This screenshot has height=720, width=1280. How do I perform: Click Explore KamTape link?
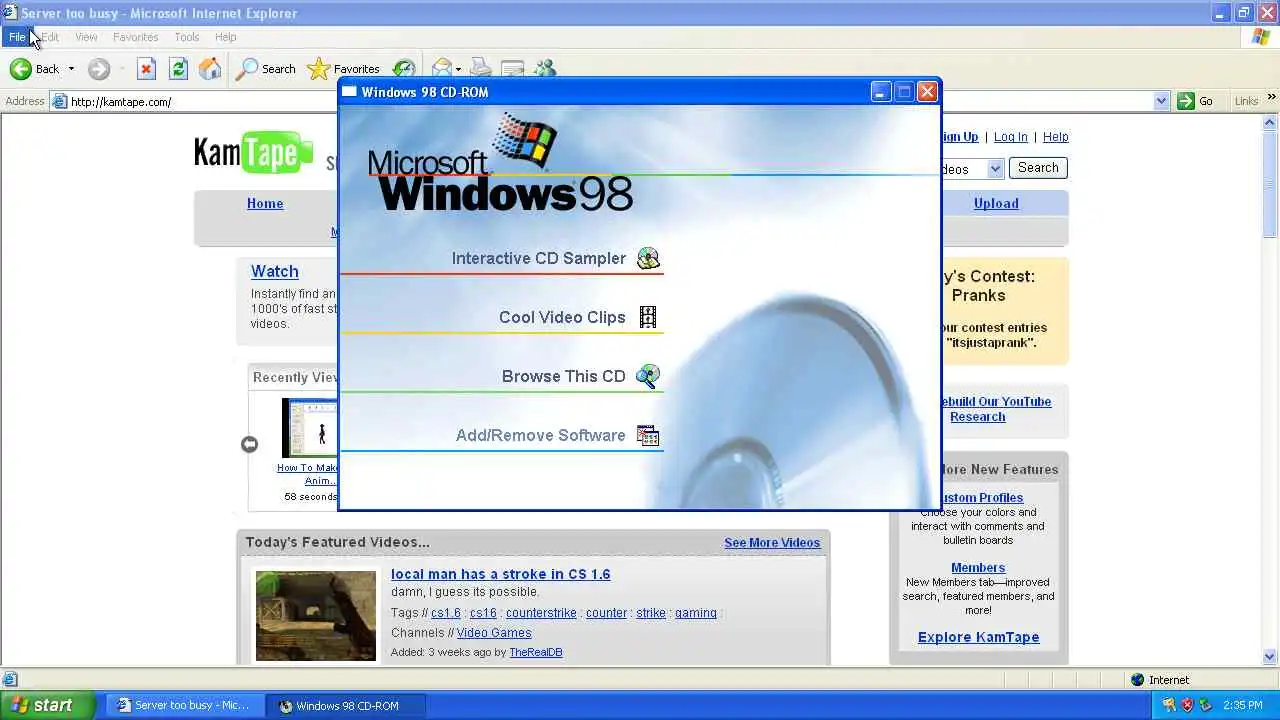coord(978,637)
